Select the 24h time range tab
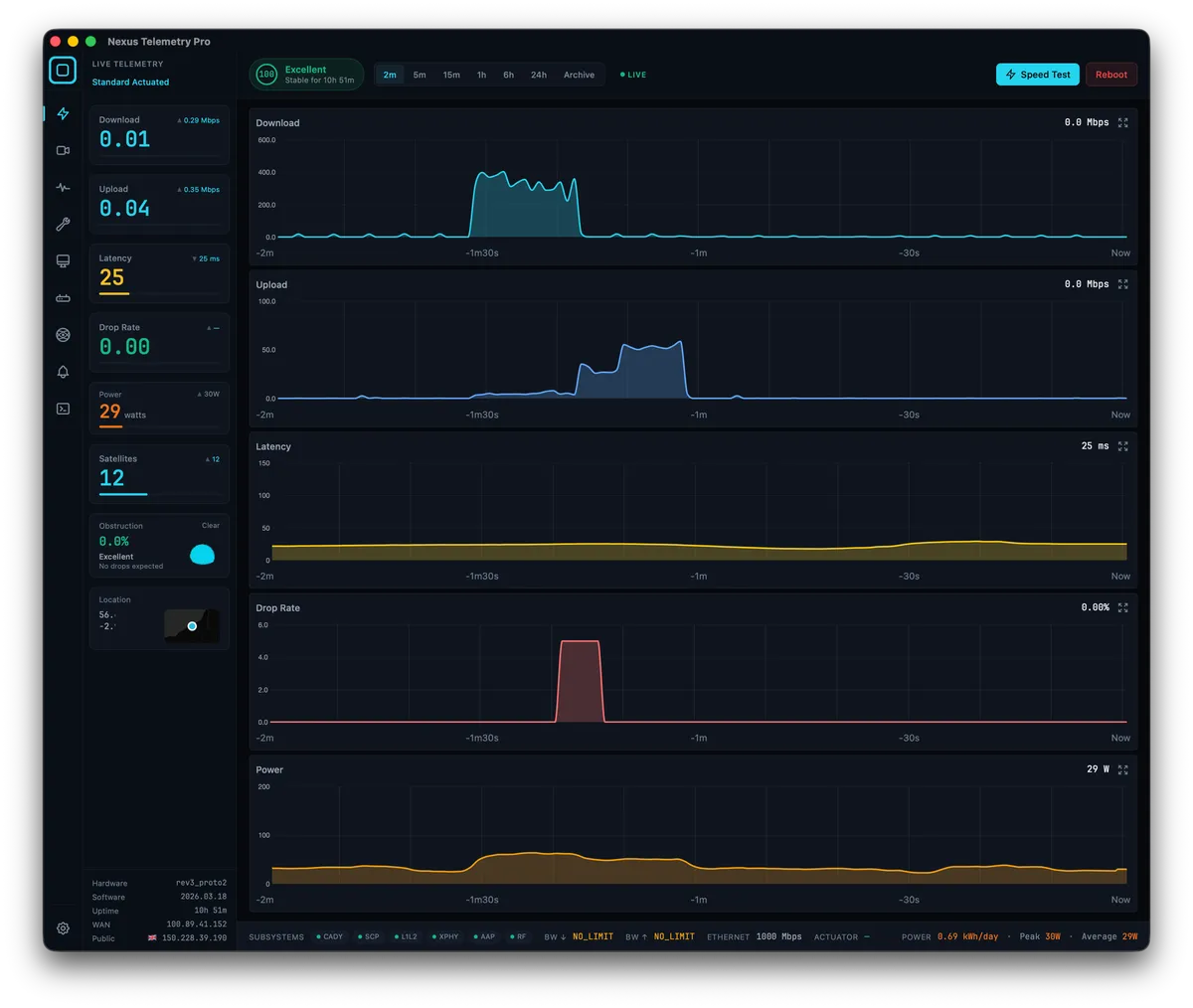This screenshot has width=1193, height=1008. click(x=538, y=75)
